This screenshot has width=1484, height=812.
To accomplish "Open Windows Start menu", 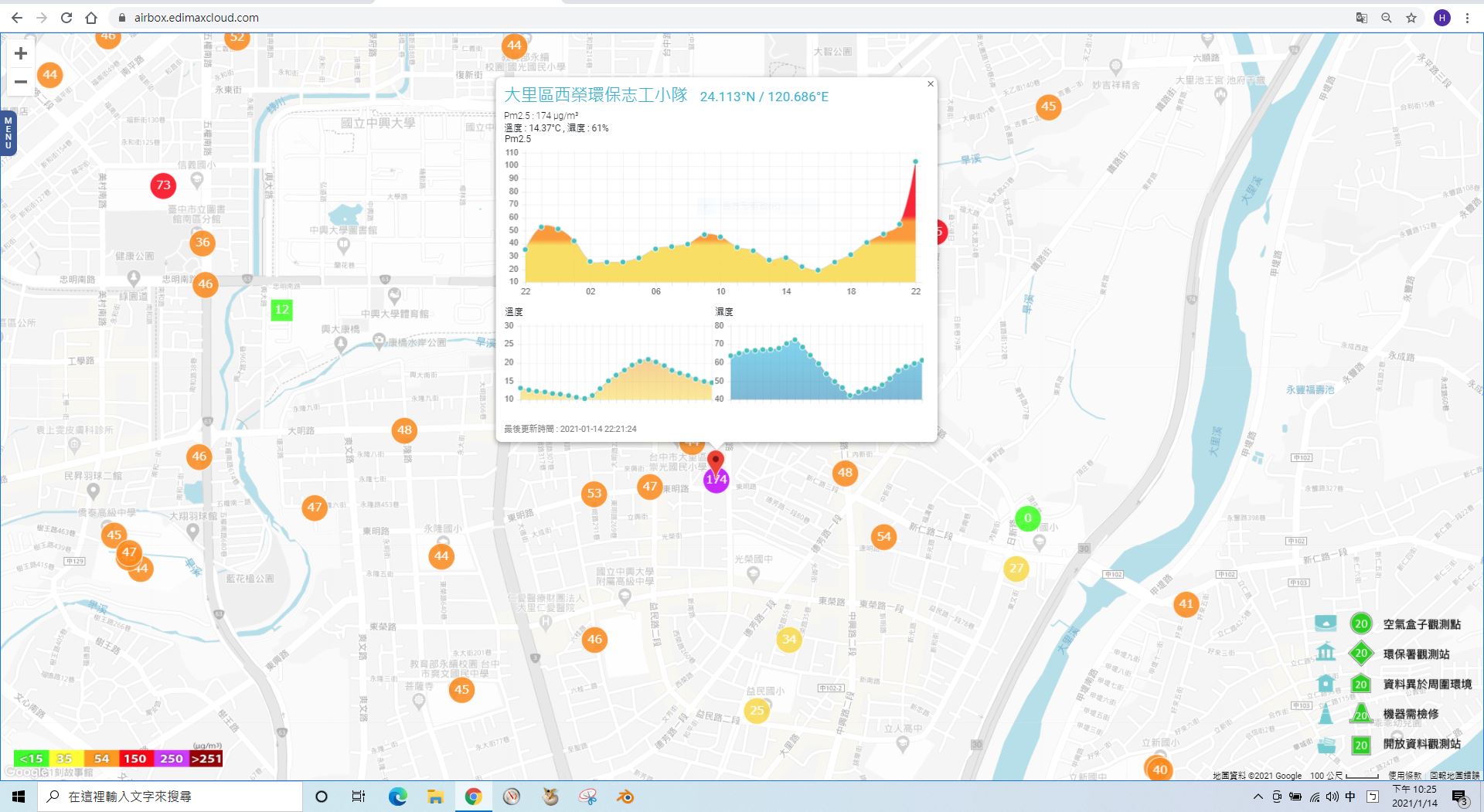I will click(x=19, y=797).
